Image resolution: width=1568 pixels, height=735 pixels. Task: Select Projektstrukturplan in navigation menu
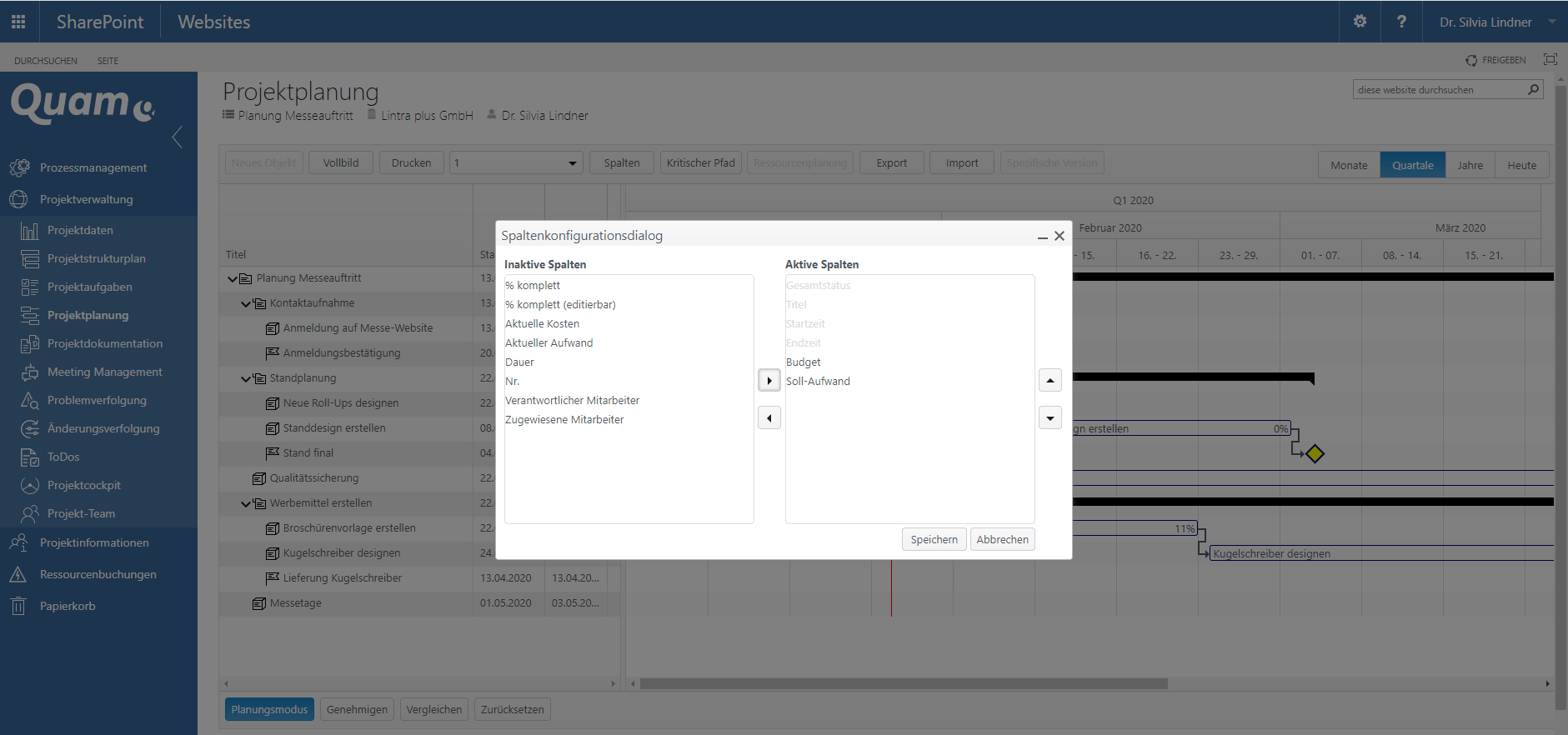pyautogui.click(x=96, y=258)
